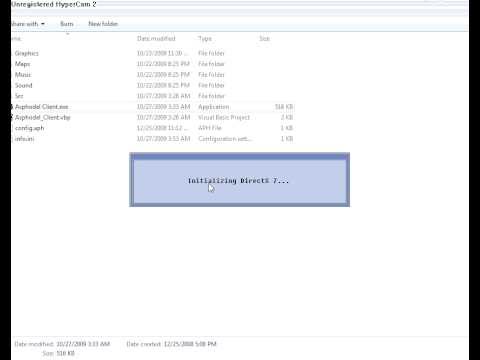This screenshot has height=360, width=480.
Task: Select the Music folder
Action: [23, 75]
